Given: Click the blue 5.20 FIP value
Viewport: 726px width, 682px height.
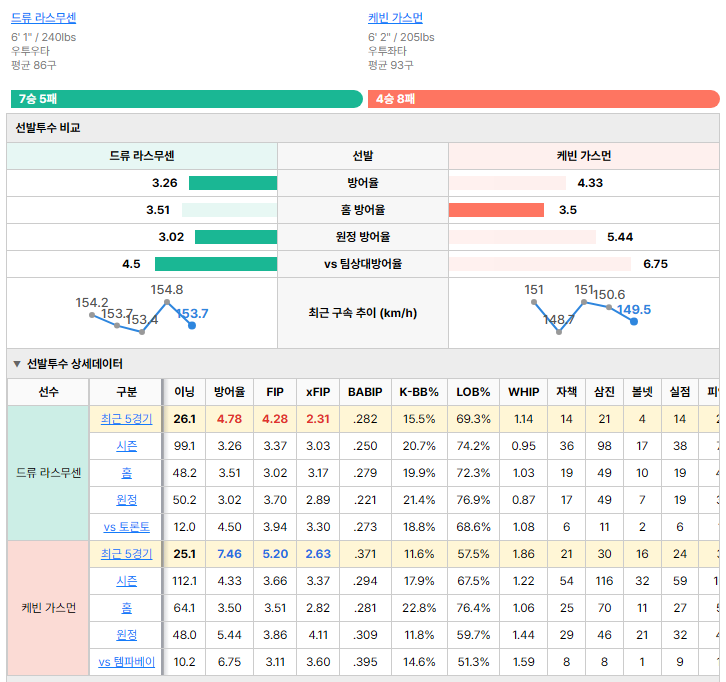Looking at the screenshot, I should coord(275,554).
